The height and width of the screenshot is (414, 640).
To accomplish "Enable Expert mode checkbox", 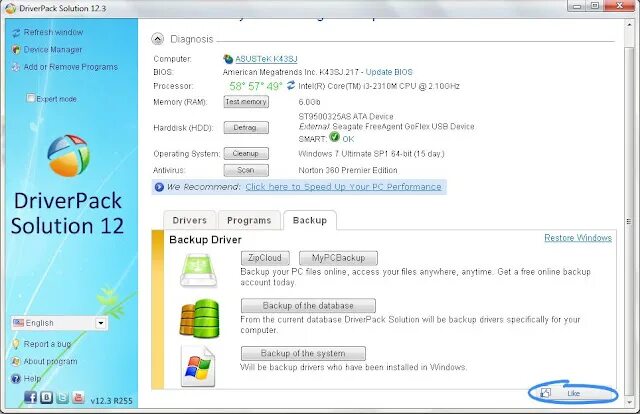I will click(x=31, y=98).
